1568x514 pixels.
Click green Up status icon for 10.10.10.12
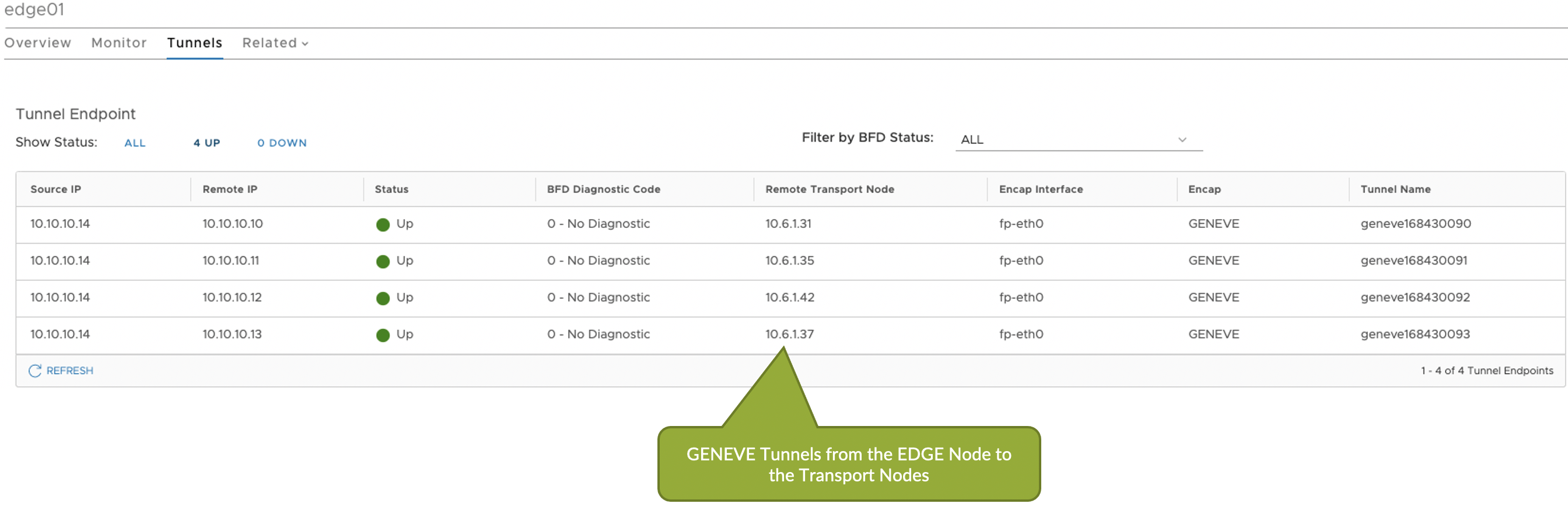coord(382,298)
